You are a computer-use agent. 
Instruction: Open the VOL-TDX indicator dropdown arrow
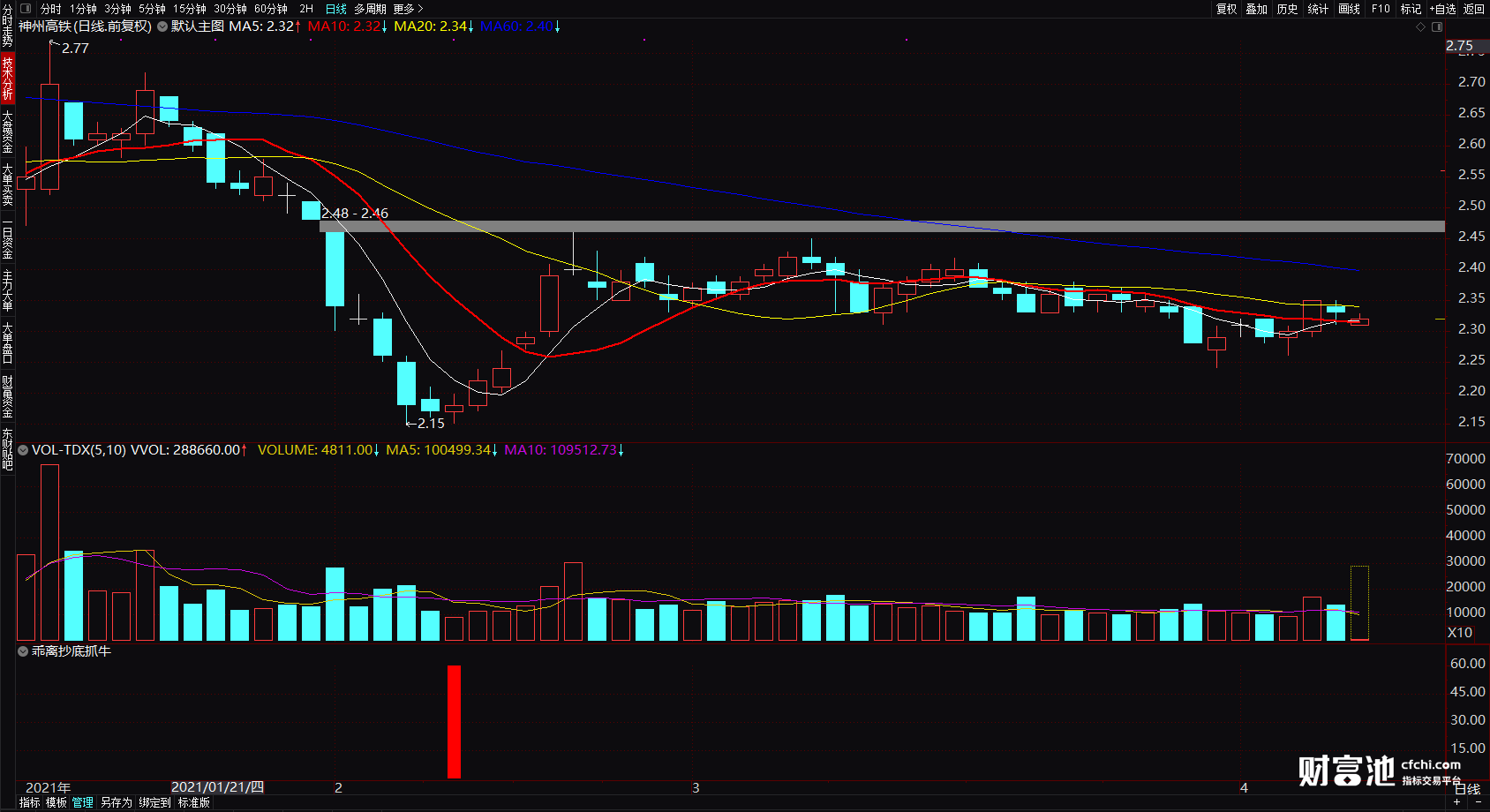23,450
